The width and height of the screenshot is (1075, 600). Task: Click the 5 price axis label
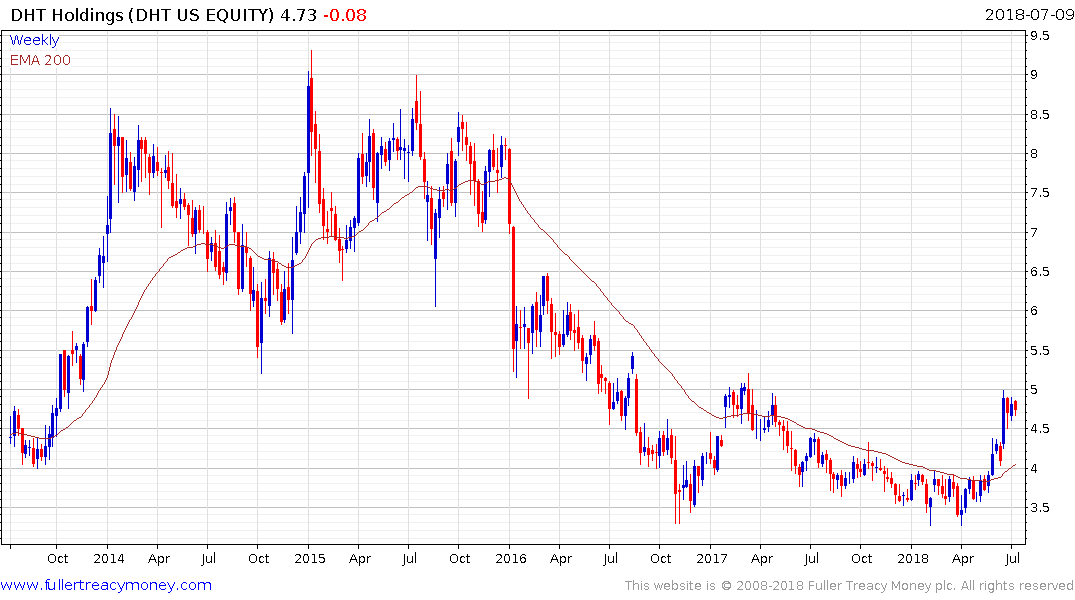(1034, 389)
